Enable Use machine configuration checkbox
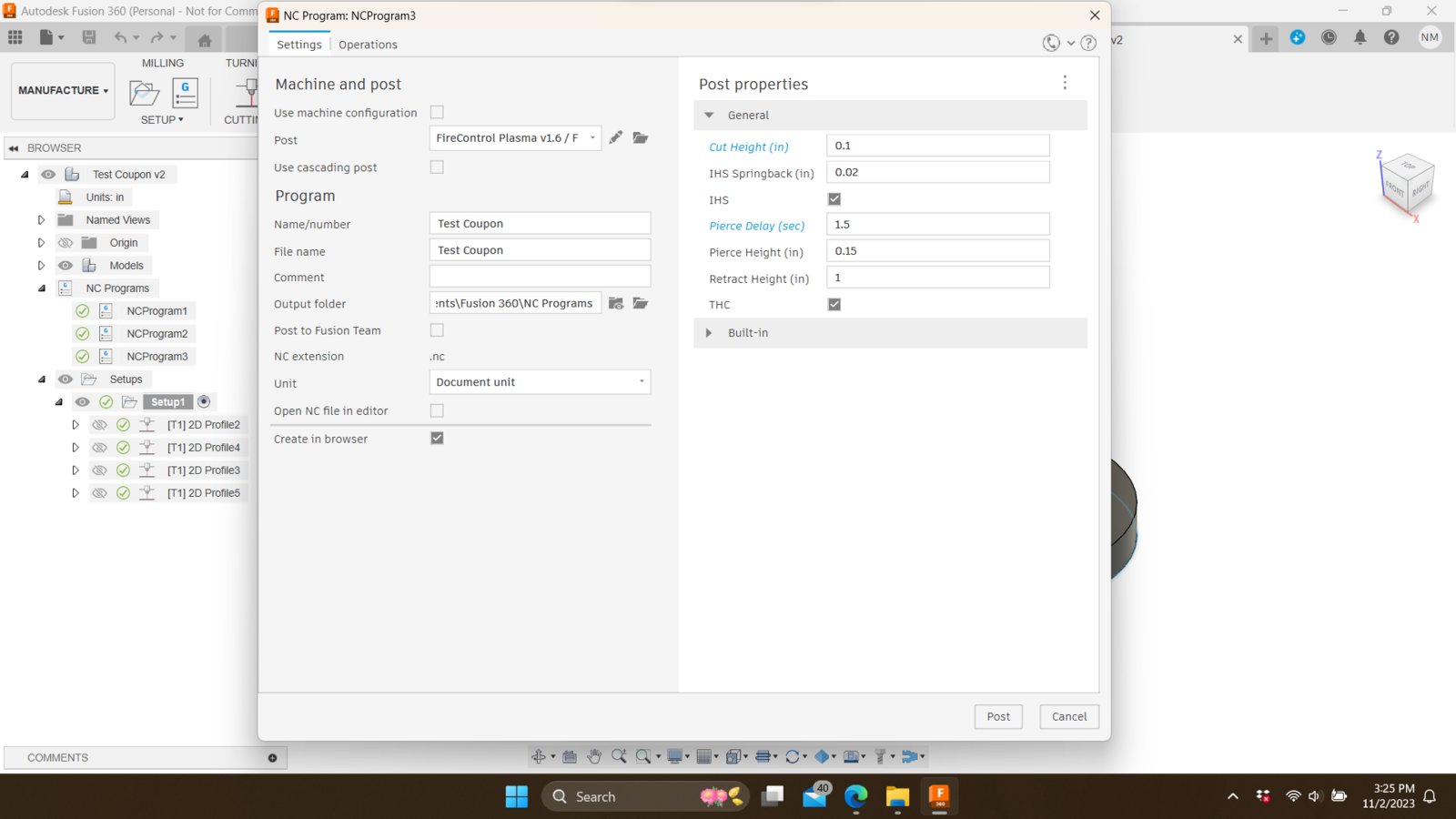The height and width of the screenshot is (819, 1456). click(437, 112)
